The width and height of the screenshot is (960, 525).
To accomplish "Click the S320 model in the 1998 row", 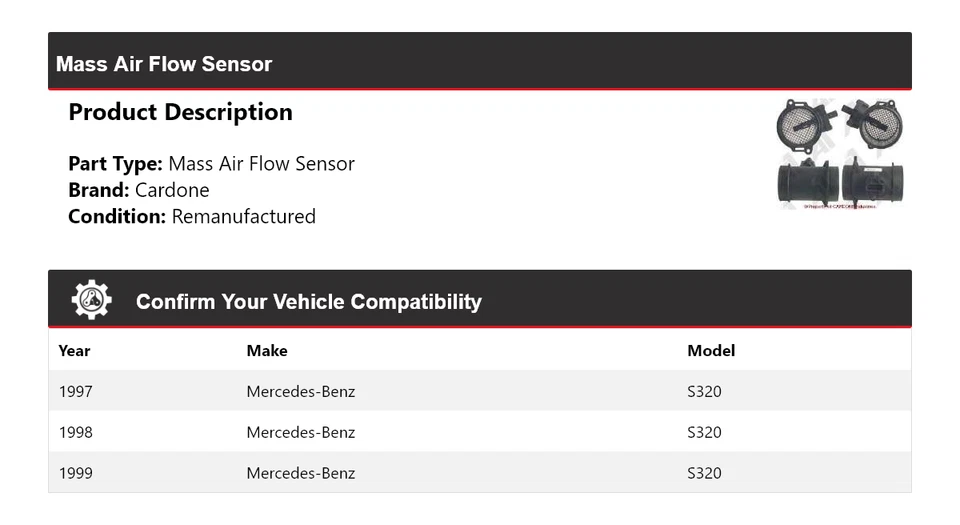I will click(704, 432).
